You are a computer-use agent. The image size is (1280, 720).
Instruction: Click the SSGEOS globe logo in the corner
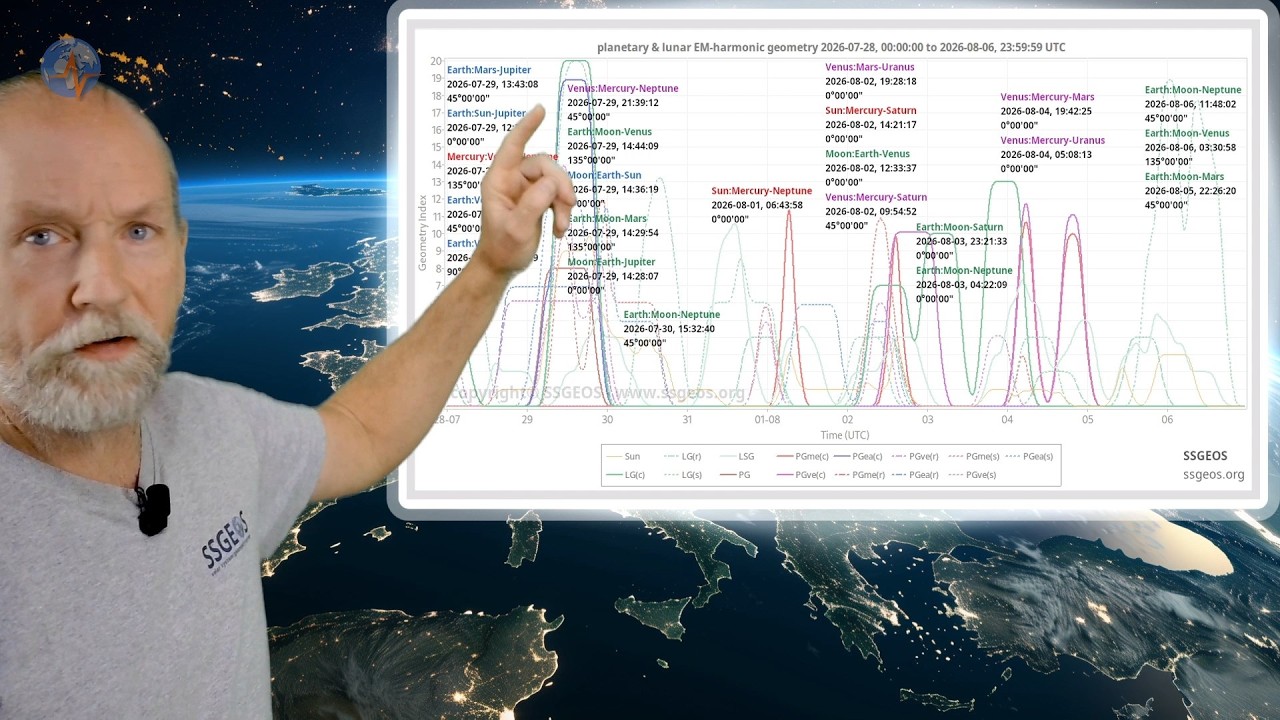pyautogui.click(x=70, y=68)
